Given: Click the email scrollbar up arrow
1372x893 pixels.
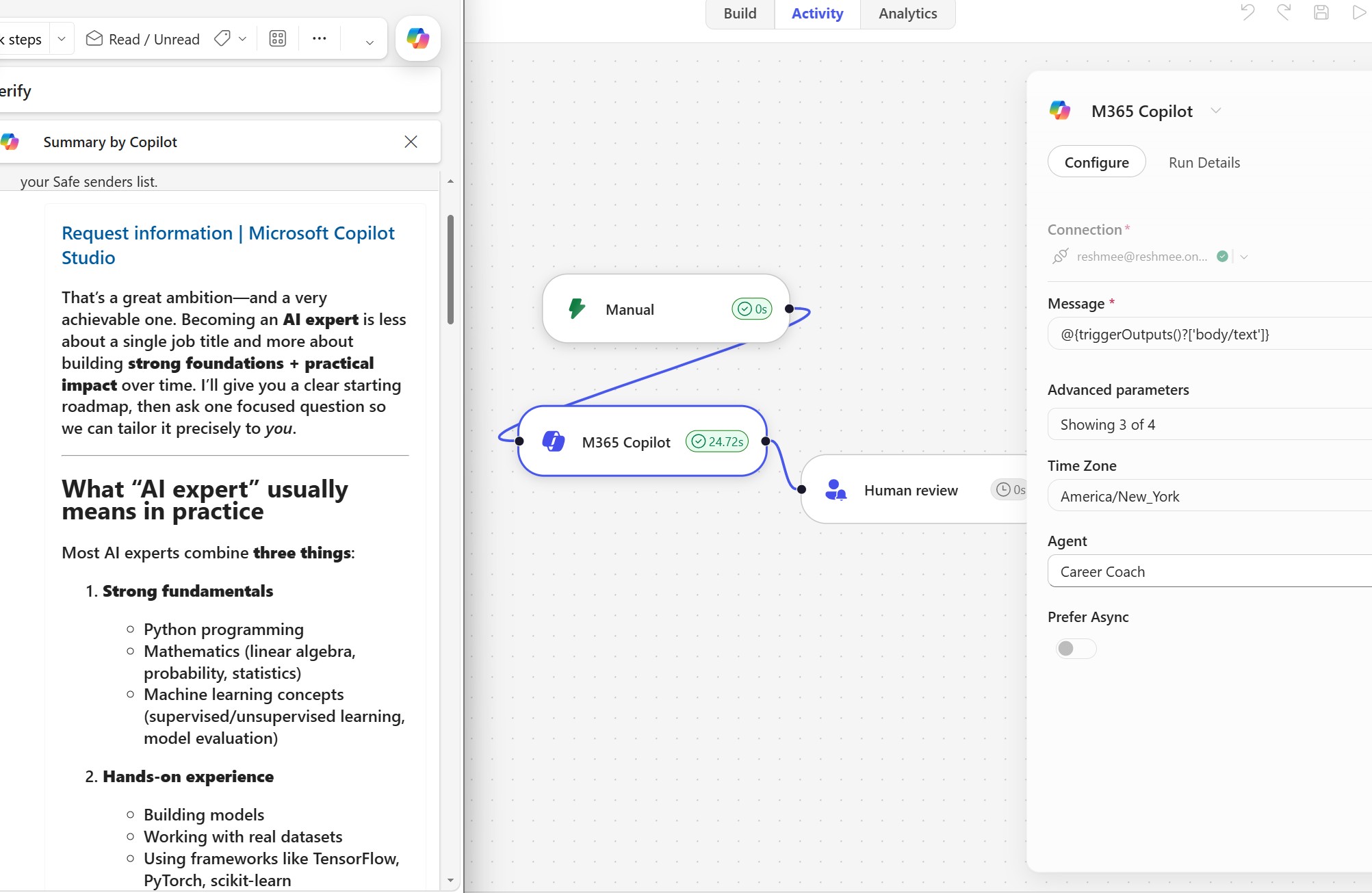Looking at the screenshot, I should (x=450, y=181).
